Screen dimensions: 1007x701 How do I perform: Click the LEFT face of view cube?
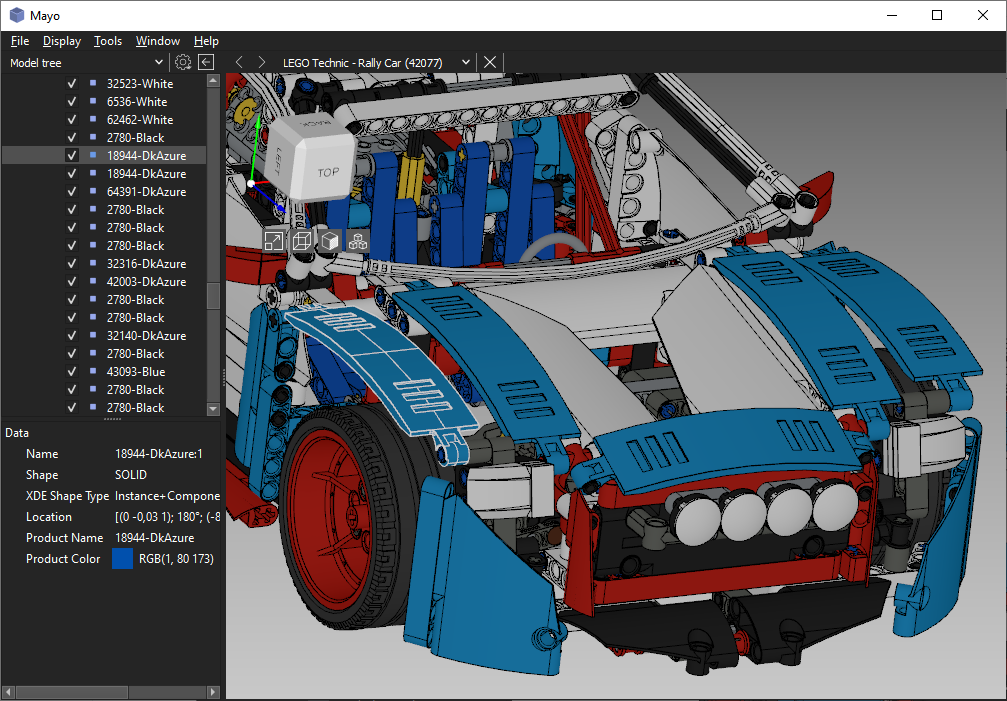pyautogui.click(x=279, y=159)
